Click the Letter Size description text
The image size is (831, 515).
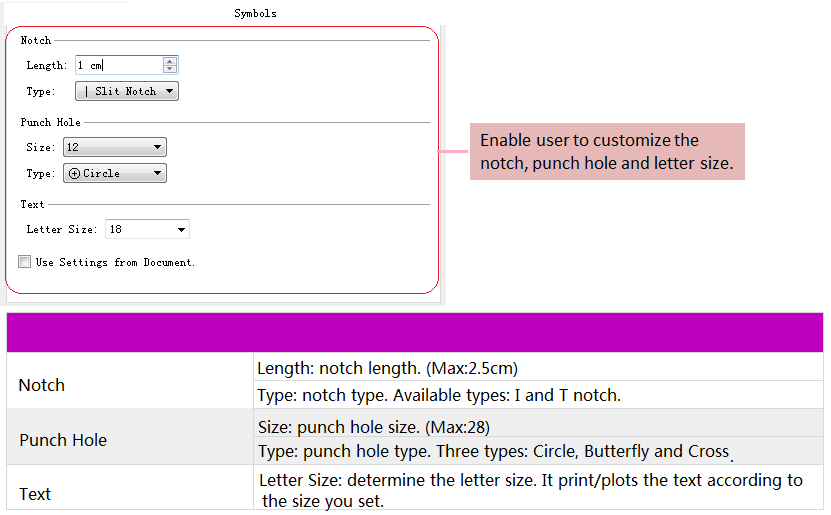click(530, 490)
